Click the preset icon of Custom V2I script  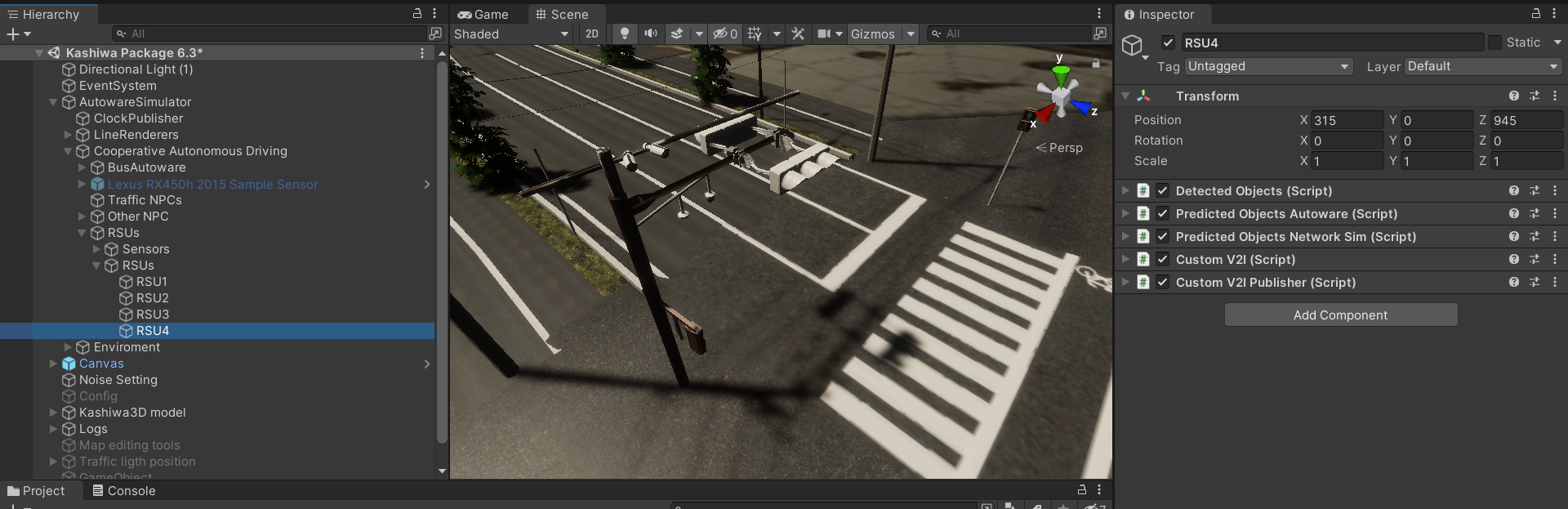(x=1535, y=259)
